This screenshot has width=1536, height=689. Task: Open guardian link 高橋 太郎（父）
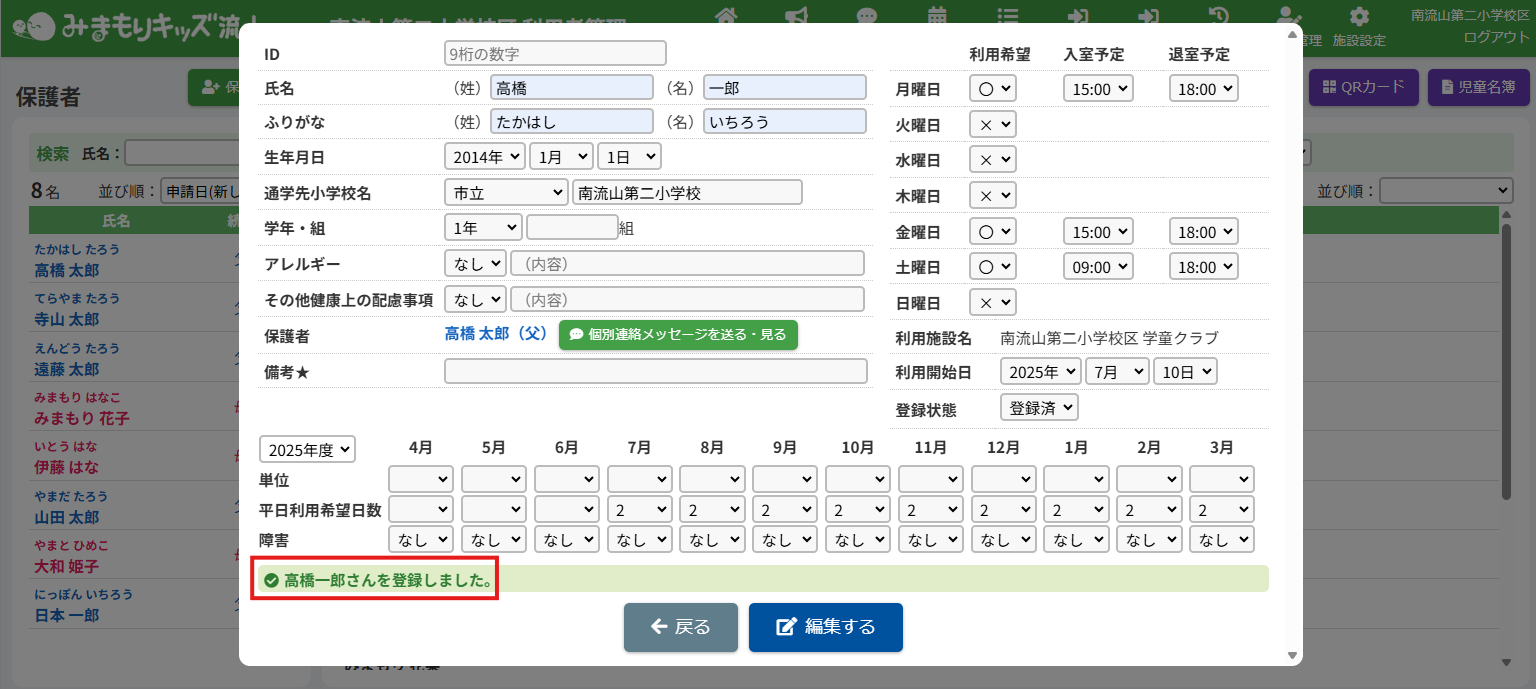pos(497,334)
